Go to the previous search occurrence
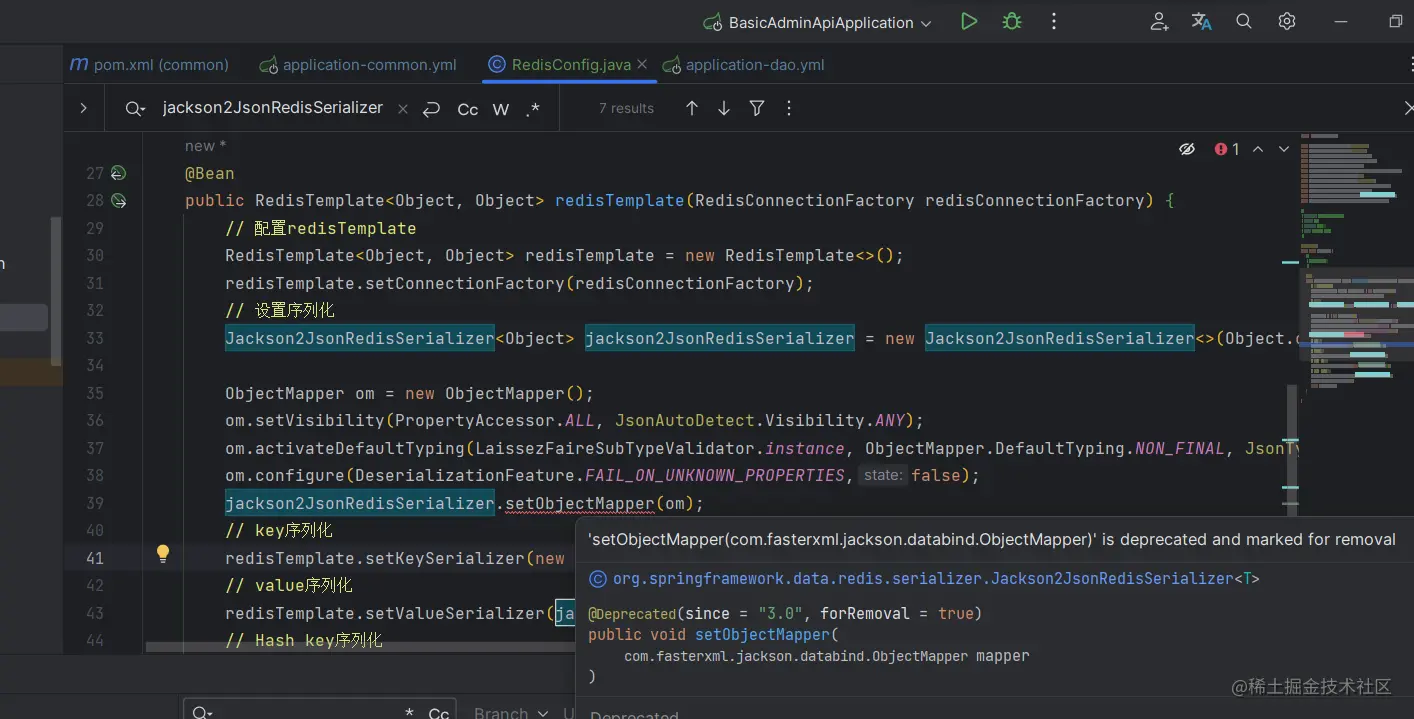This screenshot has width=1414, height=719. [x=691, y=108]
